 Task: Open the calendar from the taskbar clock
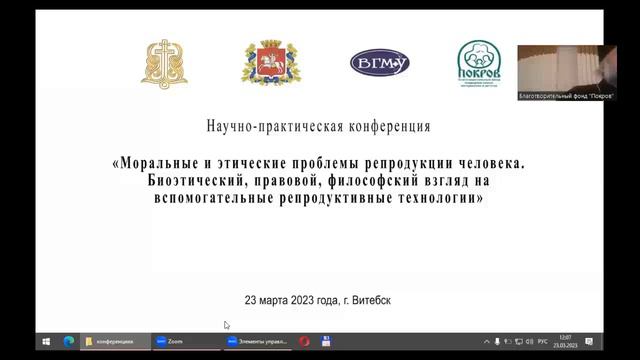coord(565,341)
